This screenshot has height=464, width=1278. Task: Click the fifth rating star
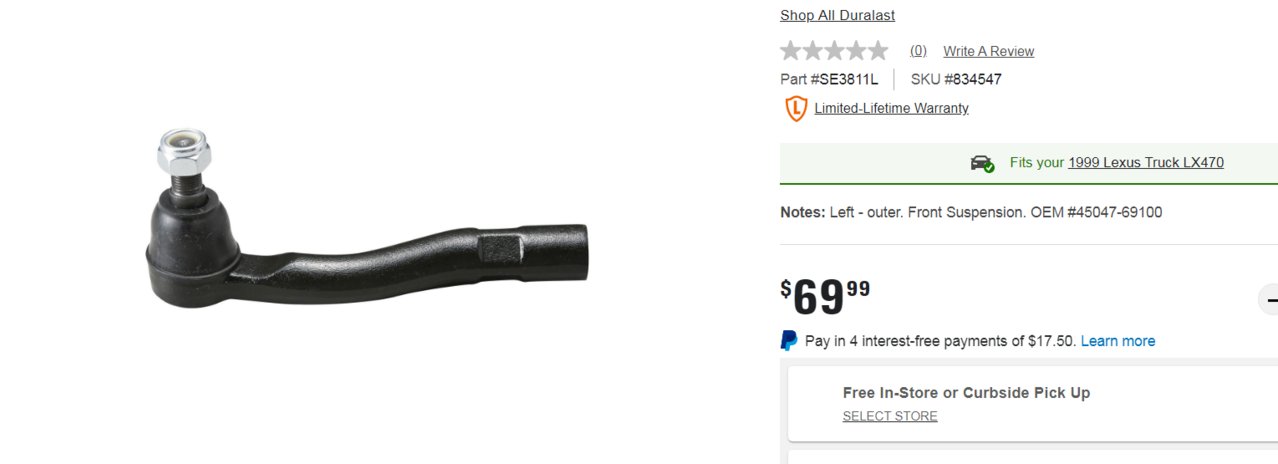(877, 51)
